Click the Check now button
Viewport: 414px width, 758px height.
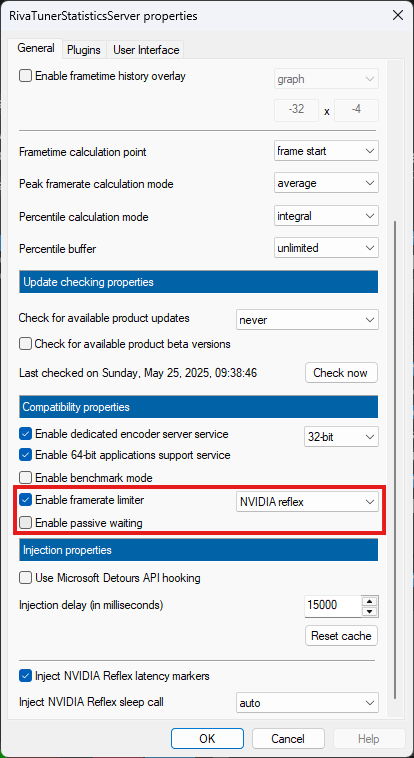(x=341, y=373)
